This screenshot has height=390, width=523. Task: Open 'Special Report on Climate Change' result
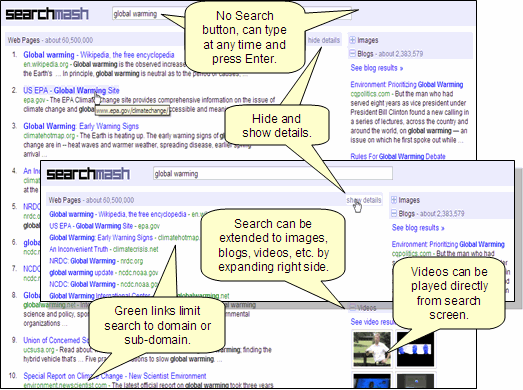coord(115,376)
